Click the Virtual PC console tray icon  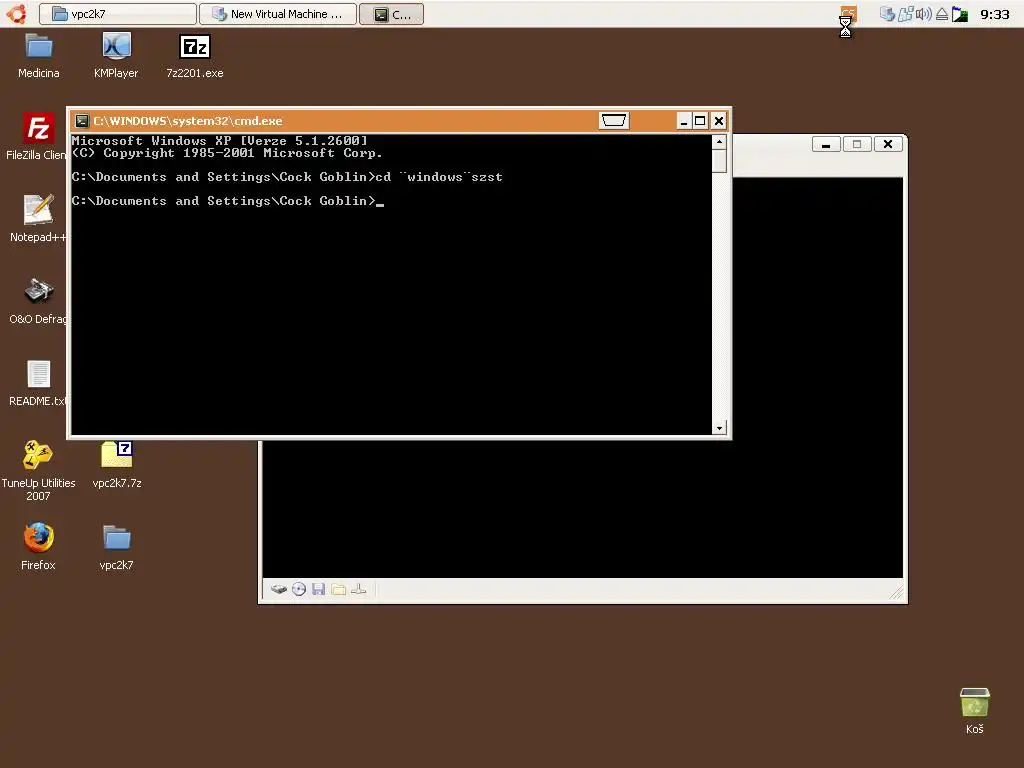coord(887,14)
